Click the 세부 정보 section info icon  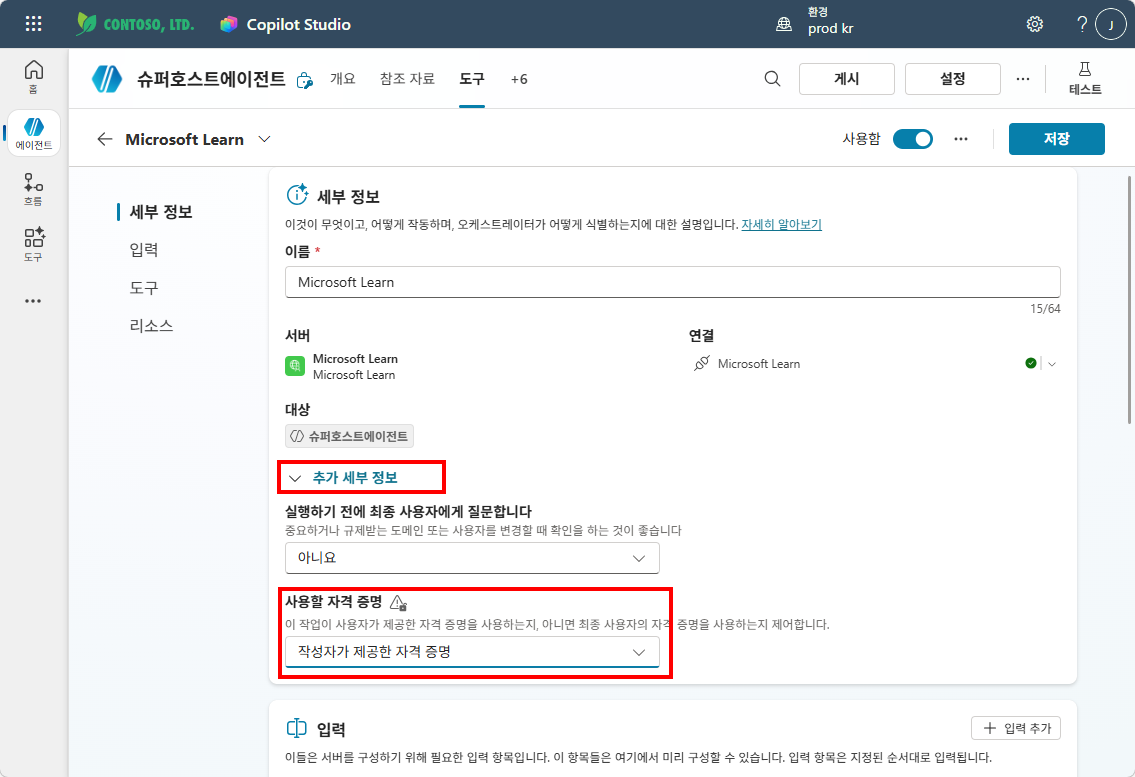297,195
